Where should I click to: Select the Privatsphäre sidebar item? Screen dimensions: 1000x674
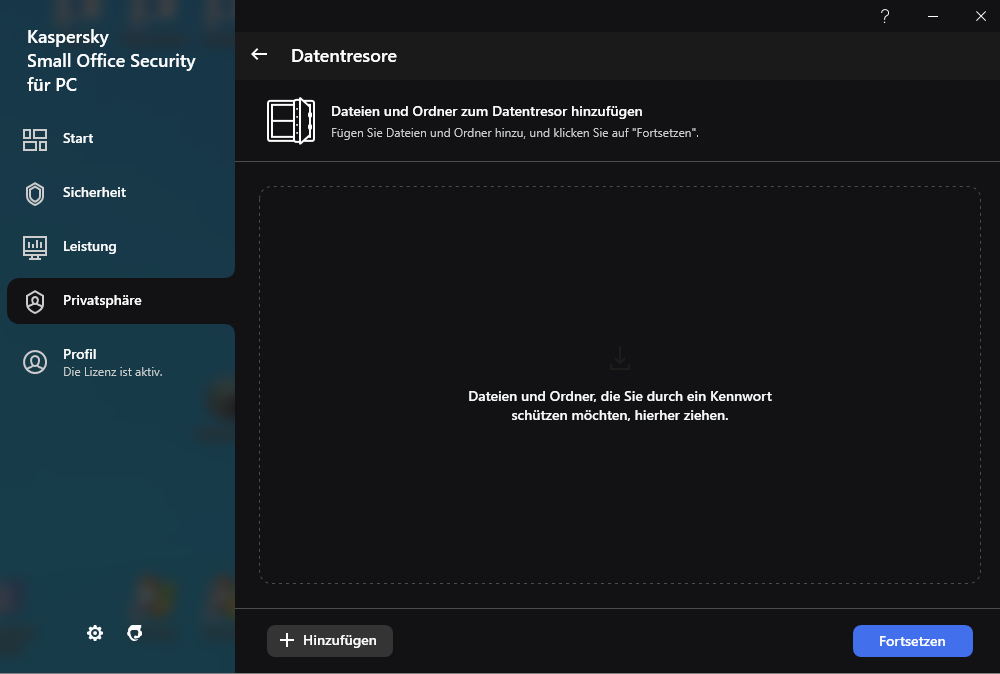121,301
